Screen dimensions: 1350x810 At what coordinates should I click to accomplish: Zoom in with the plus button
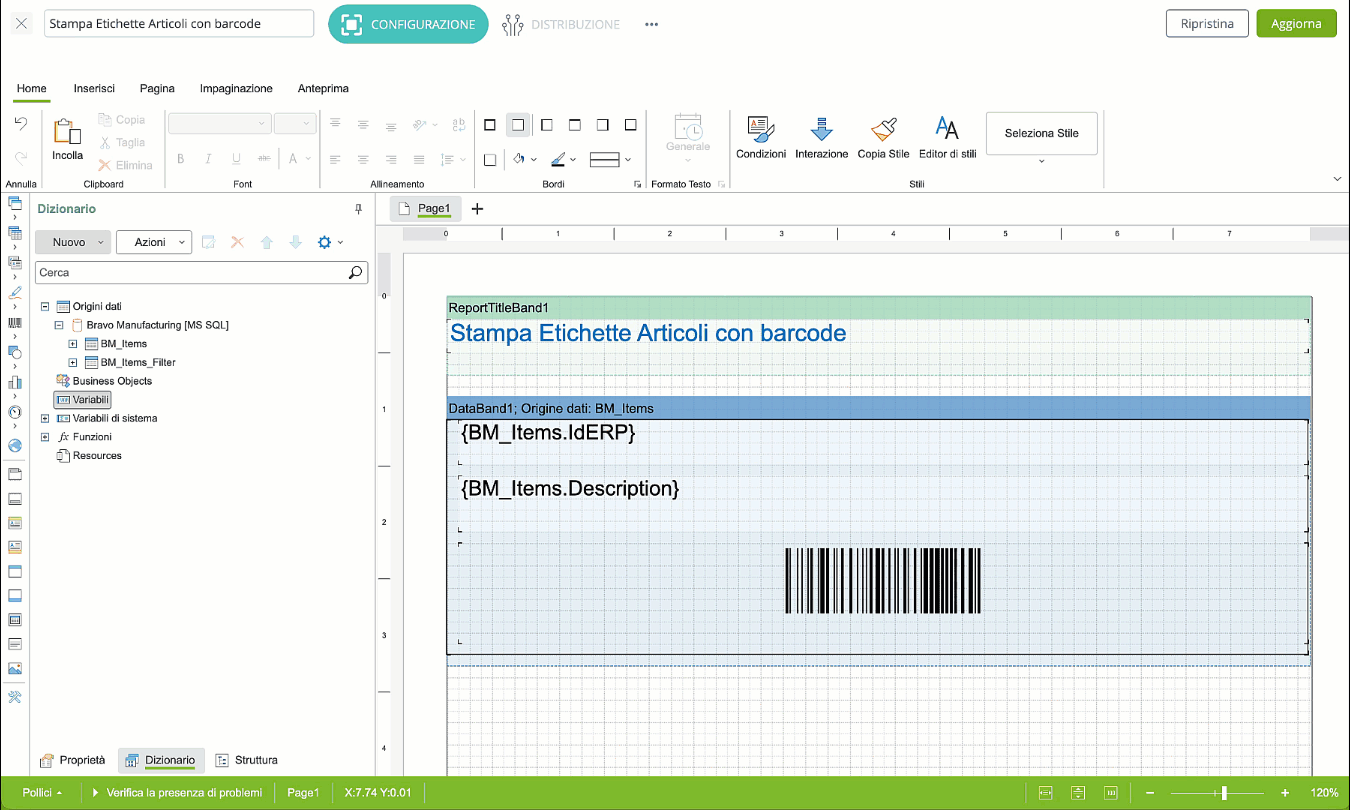pyautogui.click(x=1285, y=792)
